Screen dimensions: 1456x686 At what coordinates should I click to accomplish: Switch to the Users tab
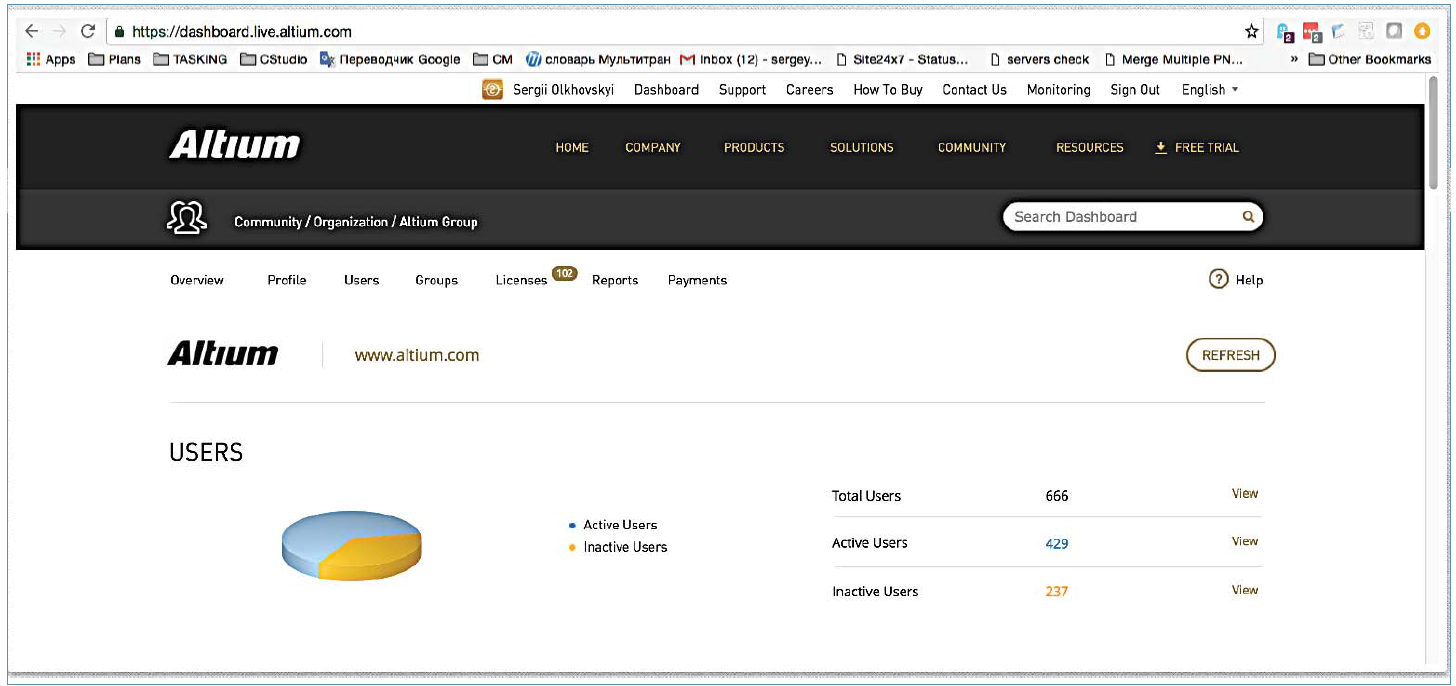(362, 280)
